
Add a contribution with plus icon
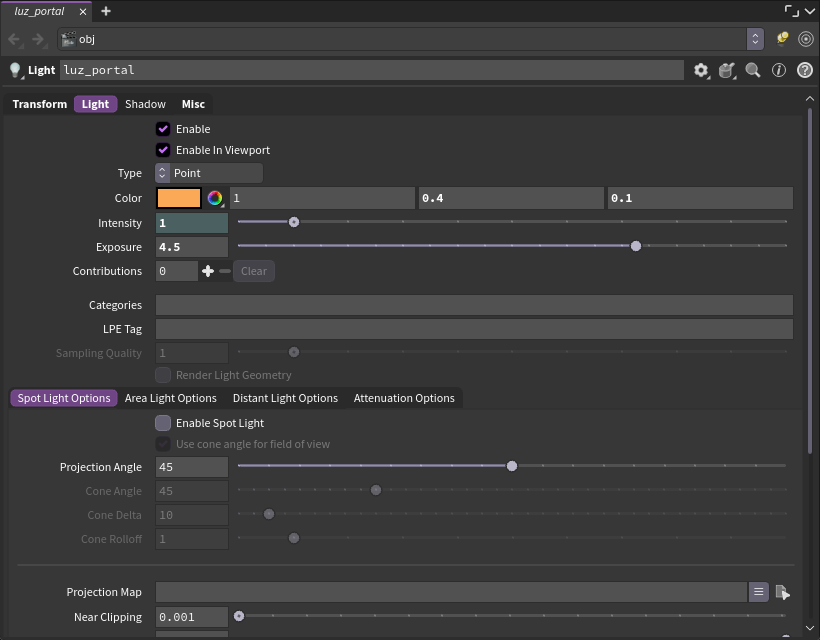tap(208, 271)
